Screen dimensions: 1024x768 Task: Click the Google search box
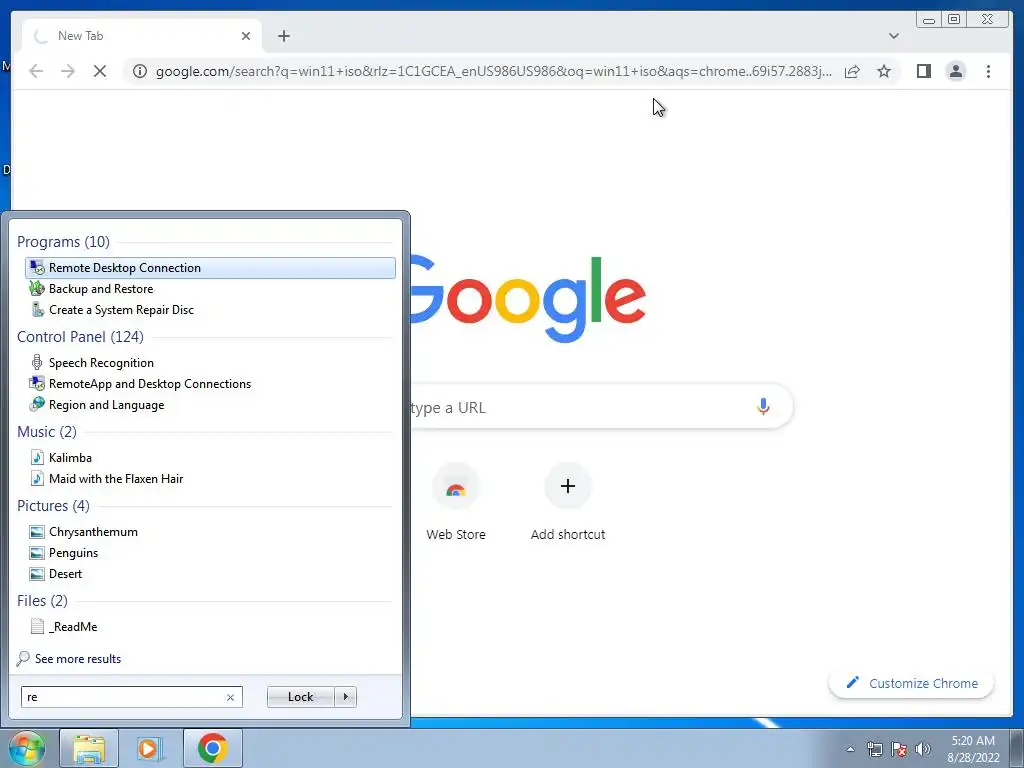click(x=601, y=407)
